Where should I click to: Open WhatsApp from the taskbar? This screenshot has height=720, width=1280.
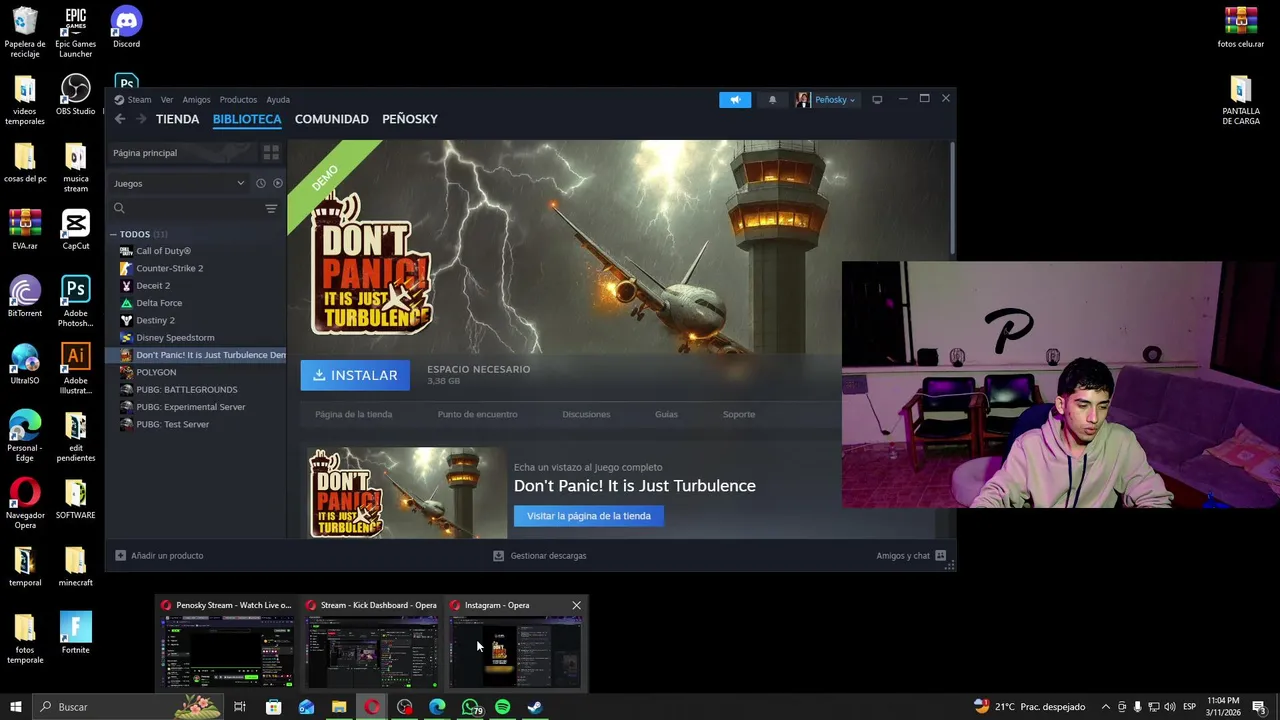470,707
